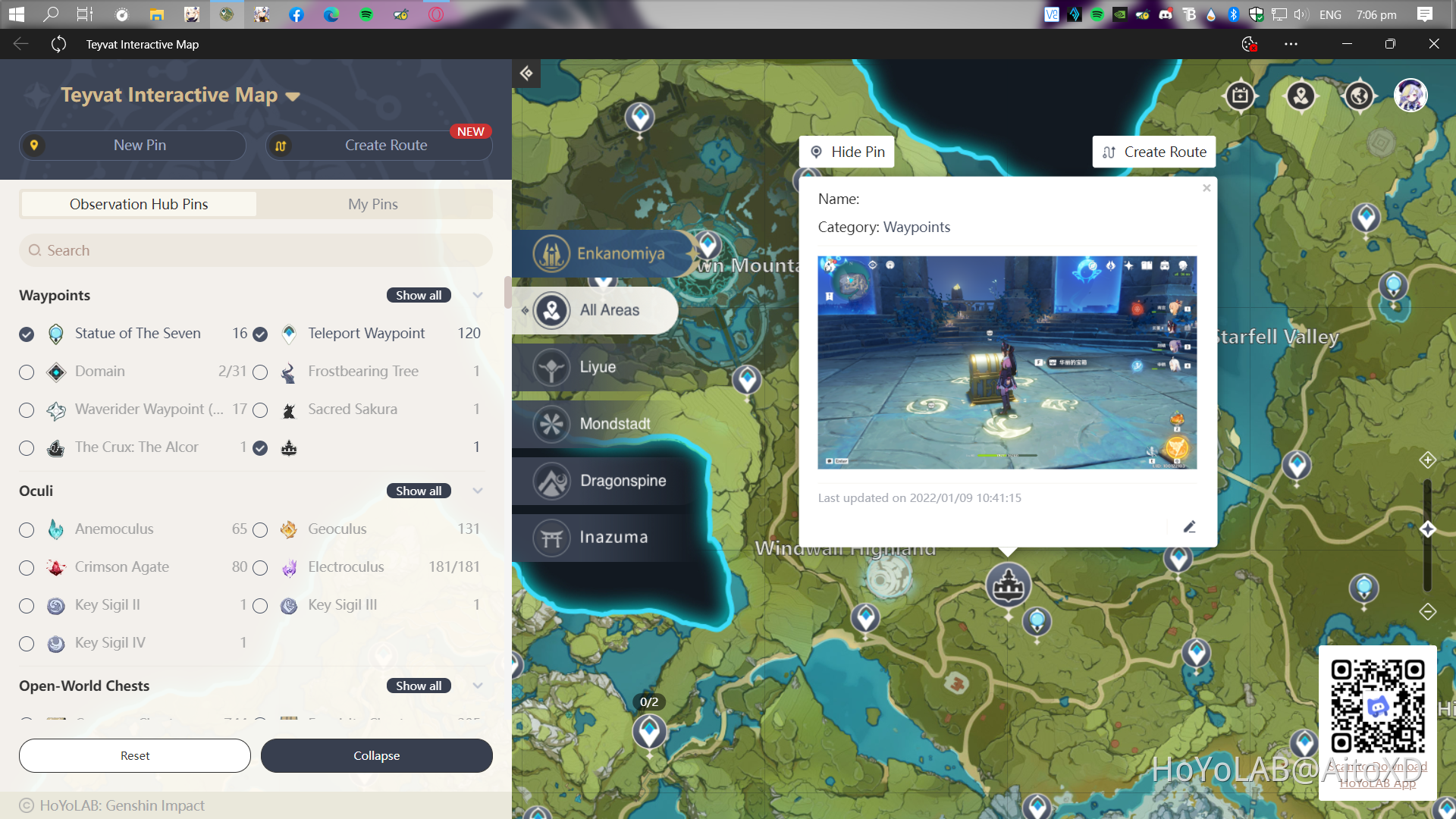Enable the Domain waypoint filter
This screenshot has width=1456, height=819.
coord(27,372)
